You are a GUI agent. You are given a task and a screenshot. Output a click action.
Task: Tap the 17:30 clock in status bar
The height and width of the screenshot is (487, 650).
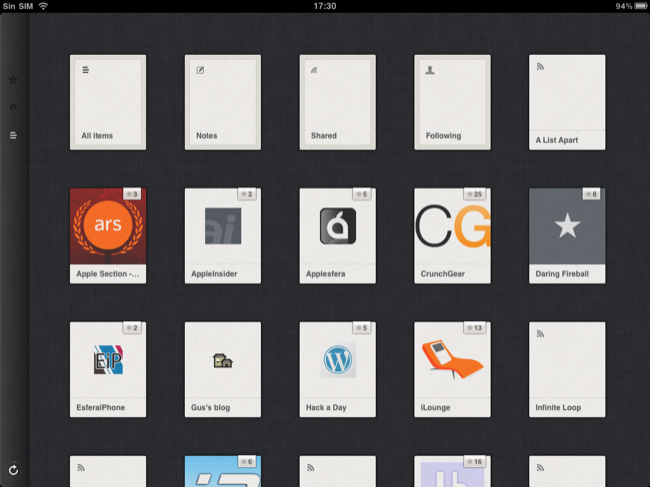tap(325, 6)
